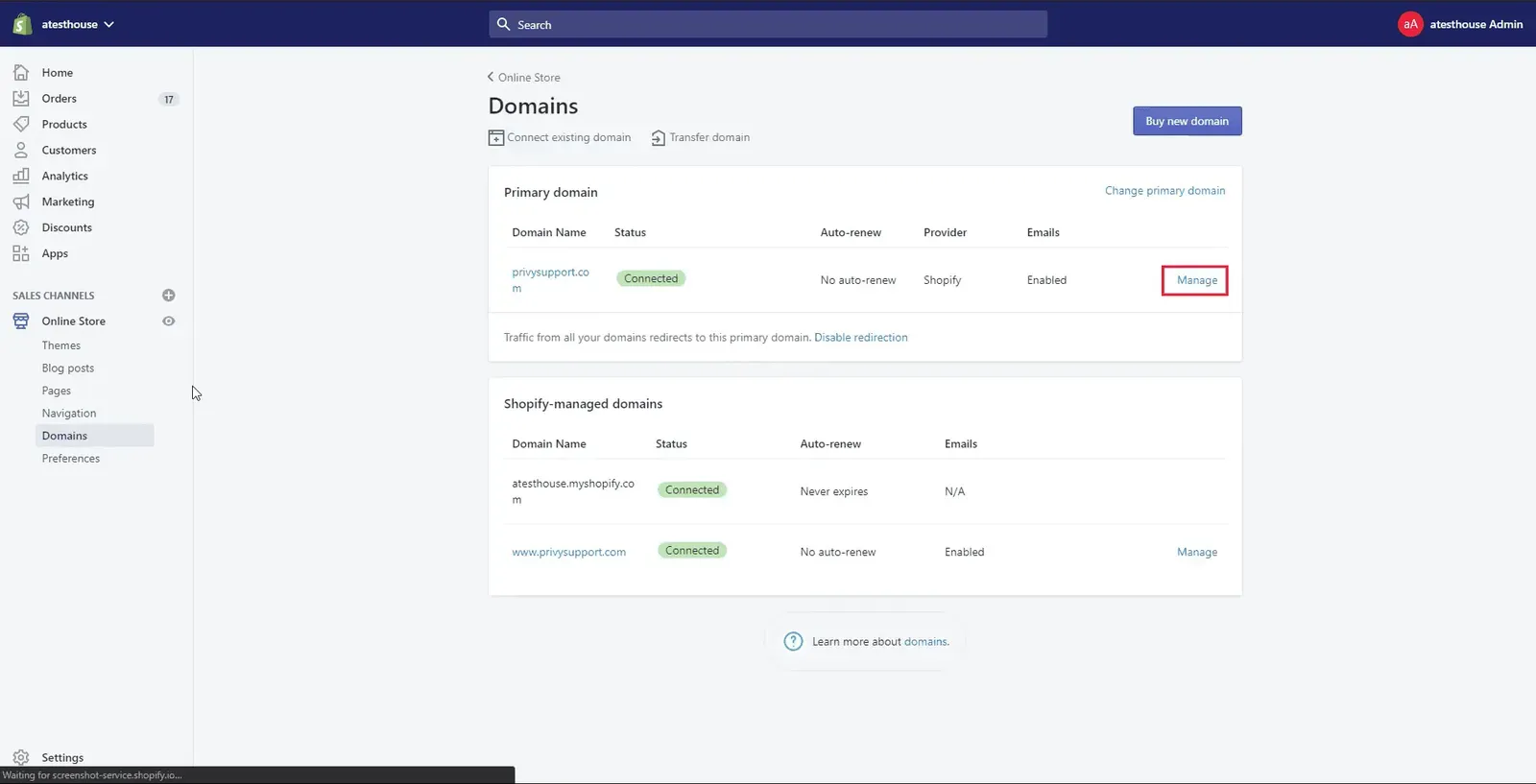Click the Discounts icon in sidebar
1536x784 pixels.
21,228
